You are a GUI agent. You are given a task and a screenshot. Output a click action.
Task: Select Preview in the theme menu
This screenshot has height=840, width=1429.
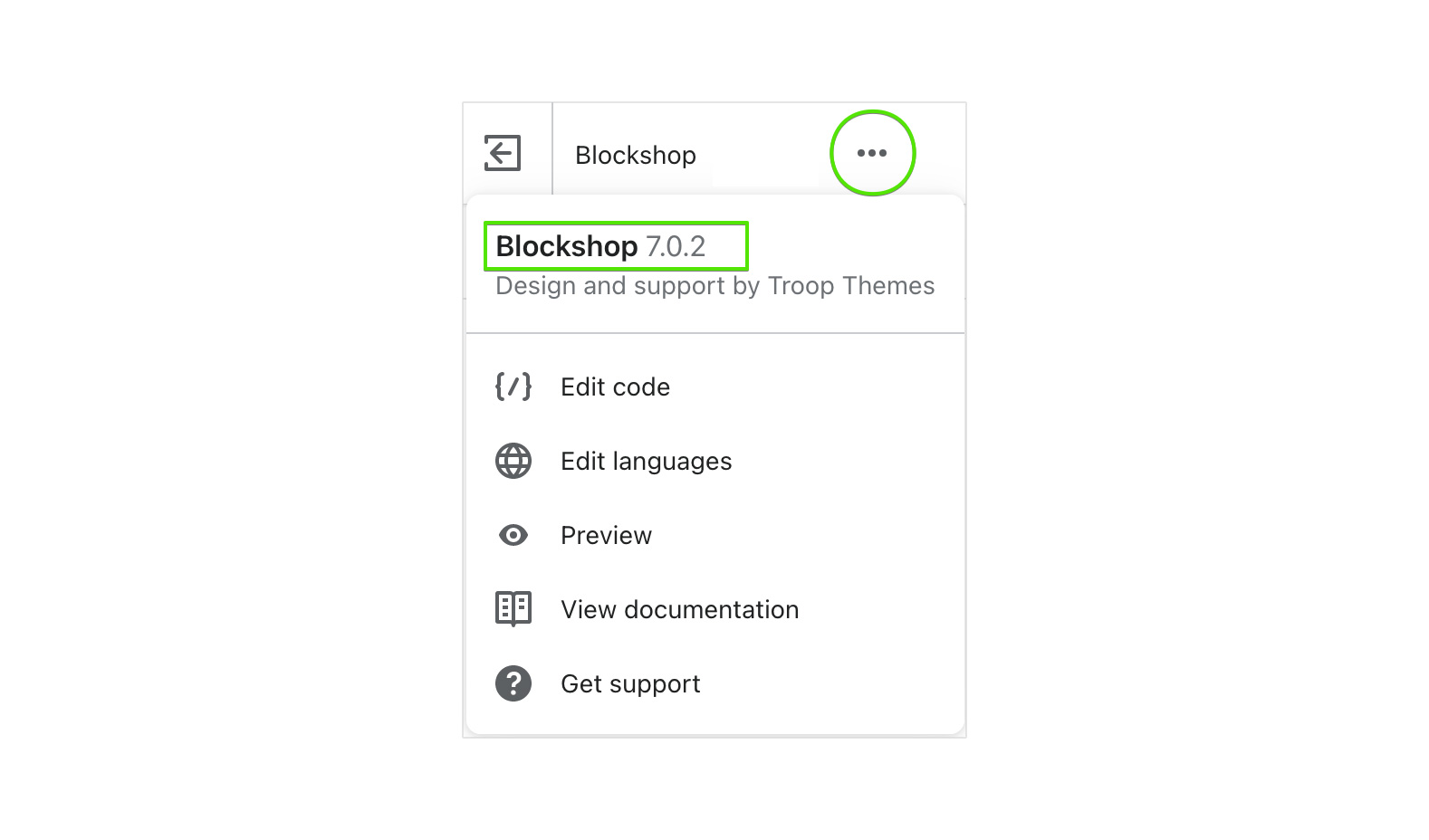[x=715, y=535]
